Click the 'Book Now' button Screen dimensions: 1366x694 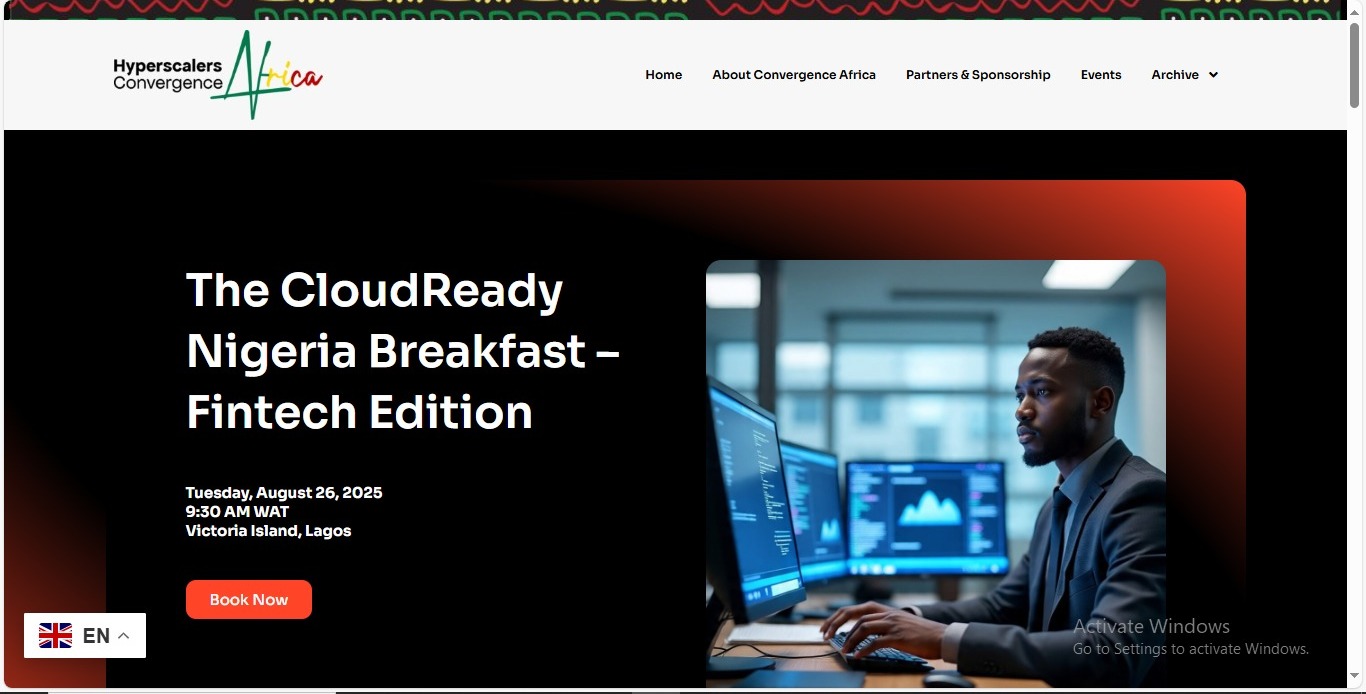(248, 599)
